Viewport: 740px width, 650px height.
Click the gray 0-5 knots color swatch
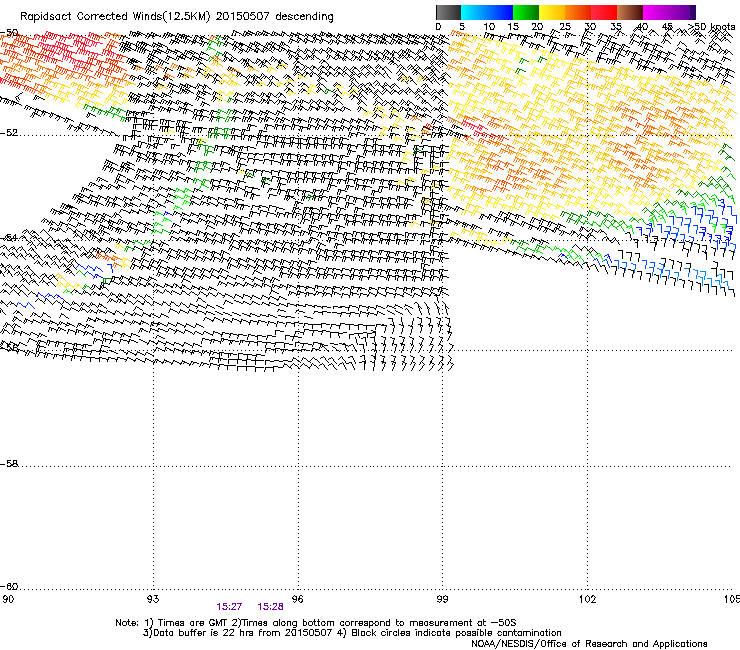(x=448, y=12)
